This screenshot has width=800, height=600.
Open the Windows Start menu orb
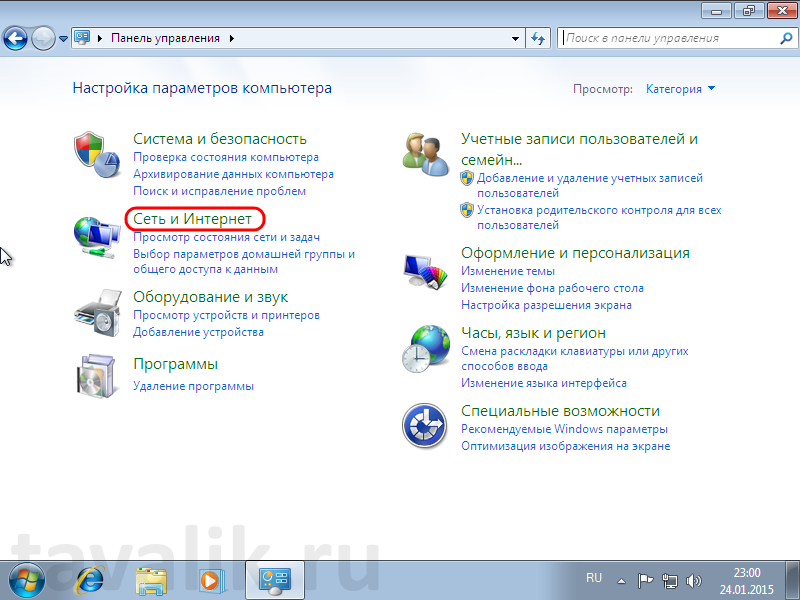point(27,580)
